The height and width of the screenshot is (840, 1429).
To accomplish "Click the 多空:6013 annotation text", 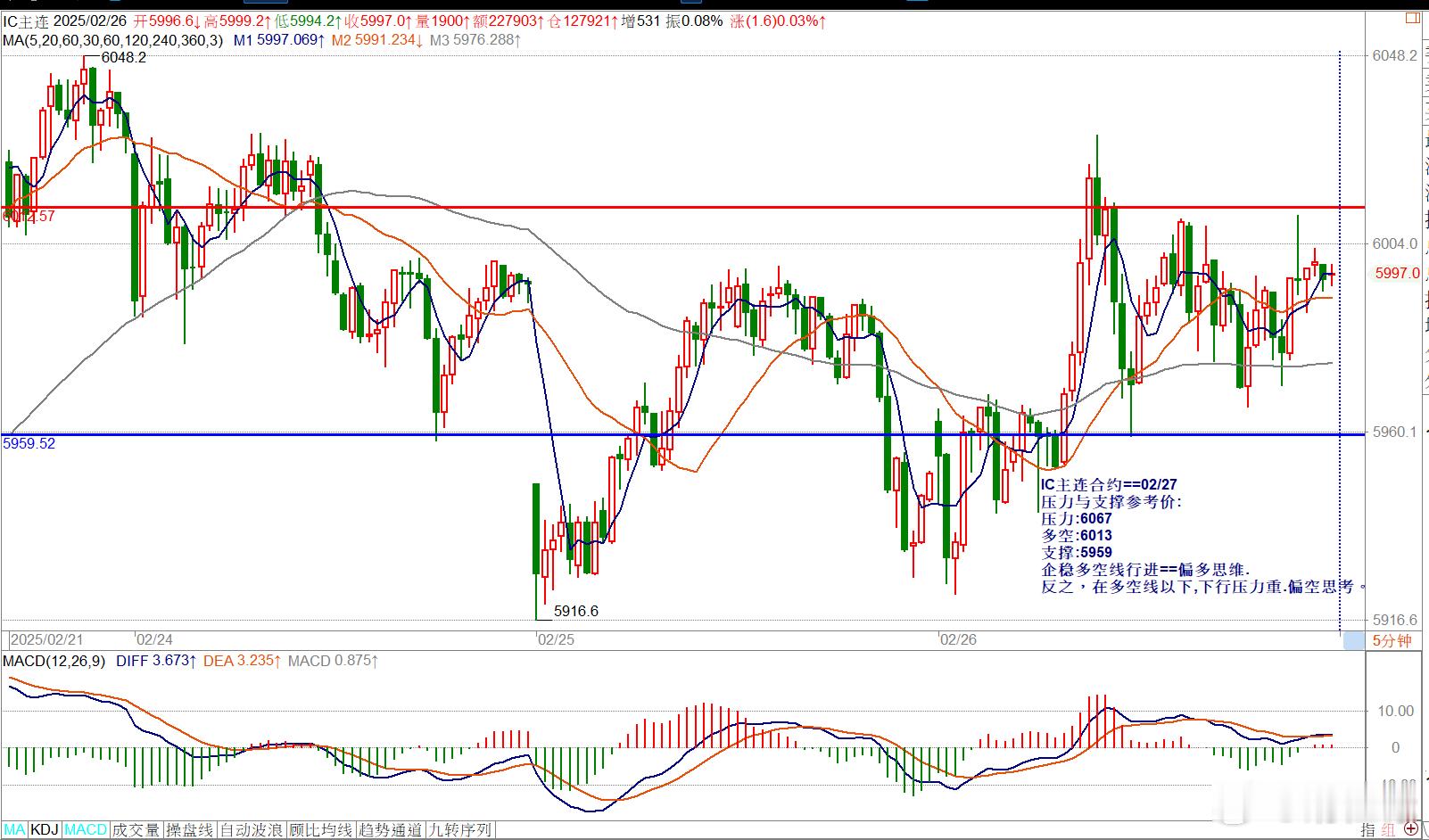I will [x=1077, y=535].
